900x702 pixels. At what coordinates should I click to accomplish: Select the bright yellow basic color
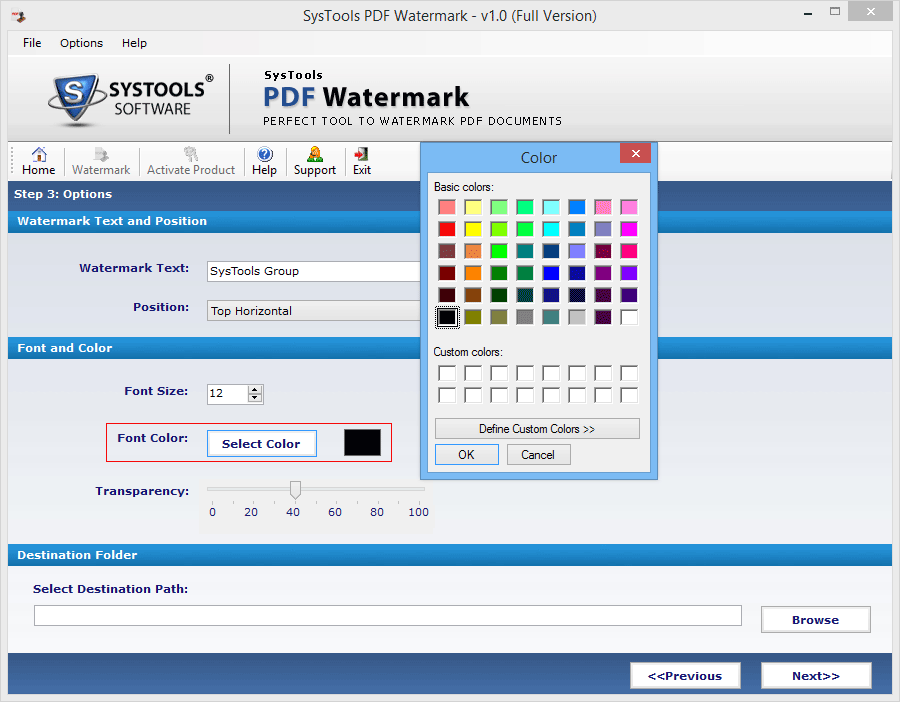coord(473,229)
